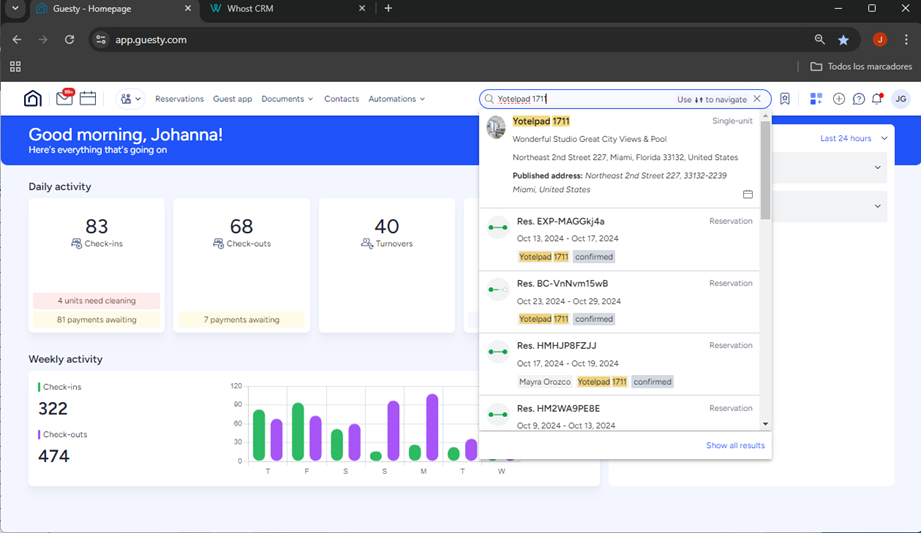Open the calendar icon in navbar

88,98
